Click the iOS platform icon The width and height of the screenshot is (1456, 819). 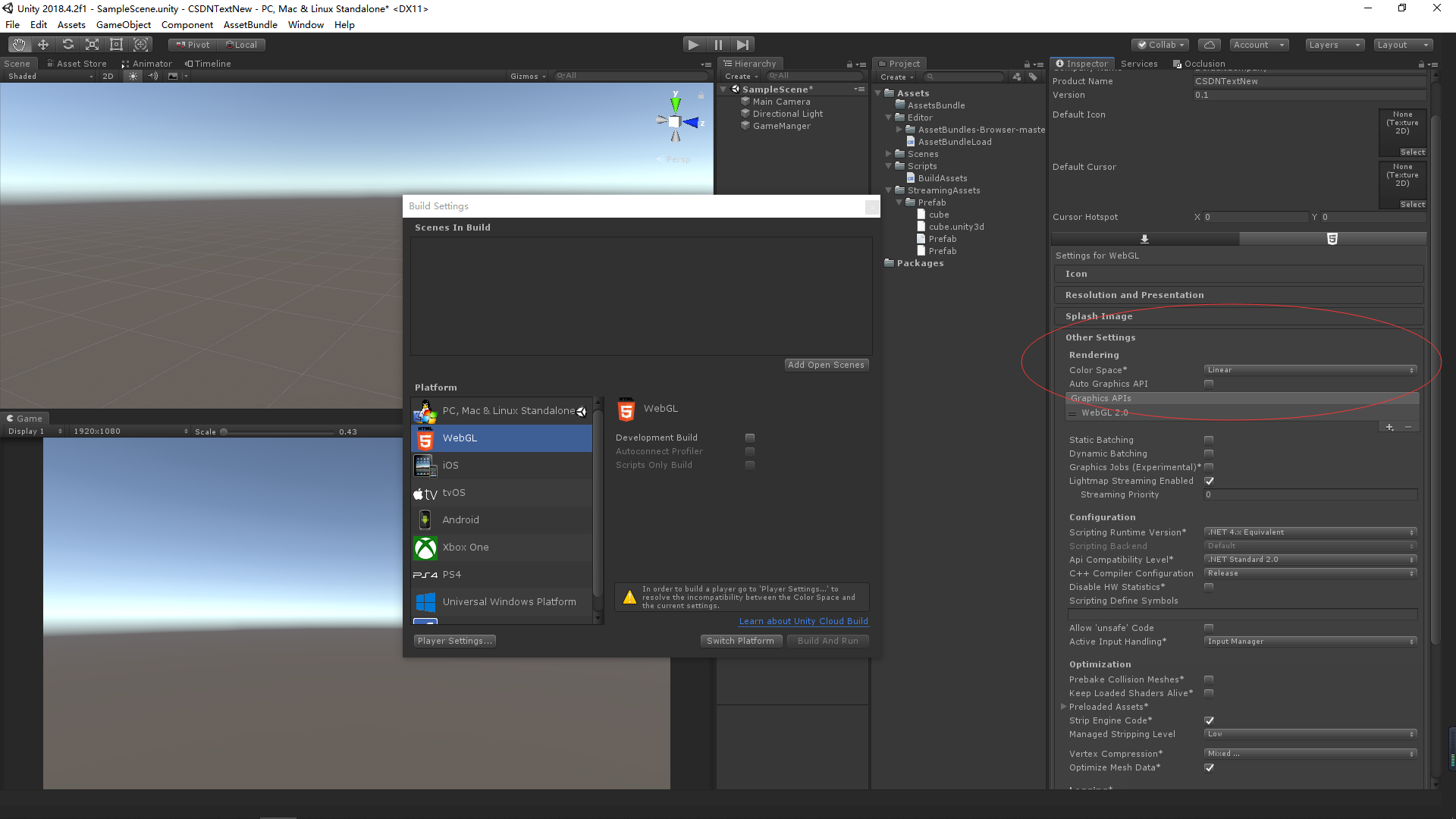(425, 466)
